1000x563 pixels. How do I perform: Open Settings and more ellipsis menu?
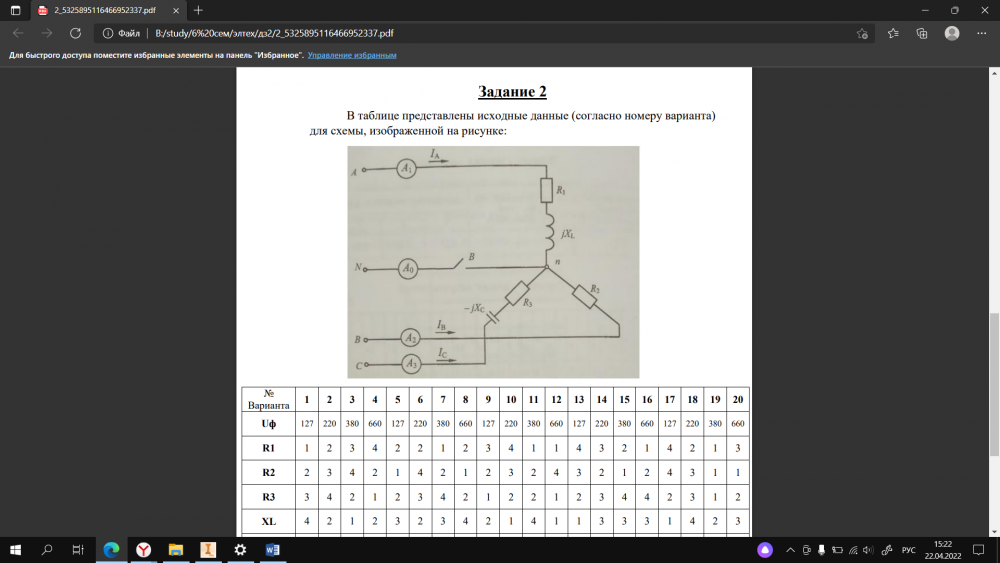[x=982, y=33]
